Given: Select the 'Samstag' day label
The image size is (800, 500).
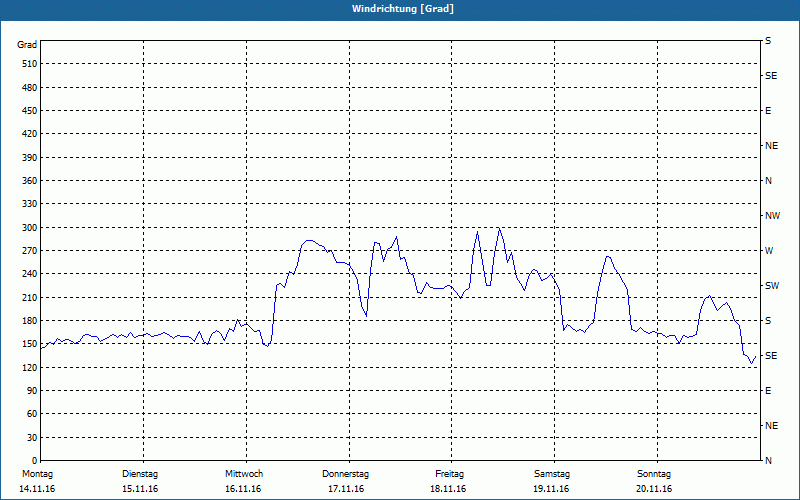Looking at the screenshot, I should tap(552, 474).
